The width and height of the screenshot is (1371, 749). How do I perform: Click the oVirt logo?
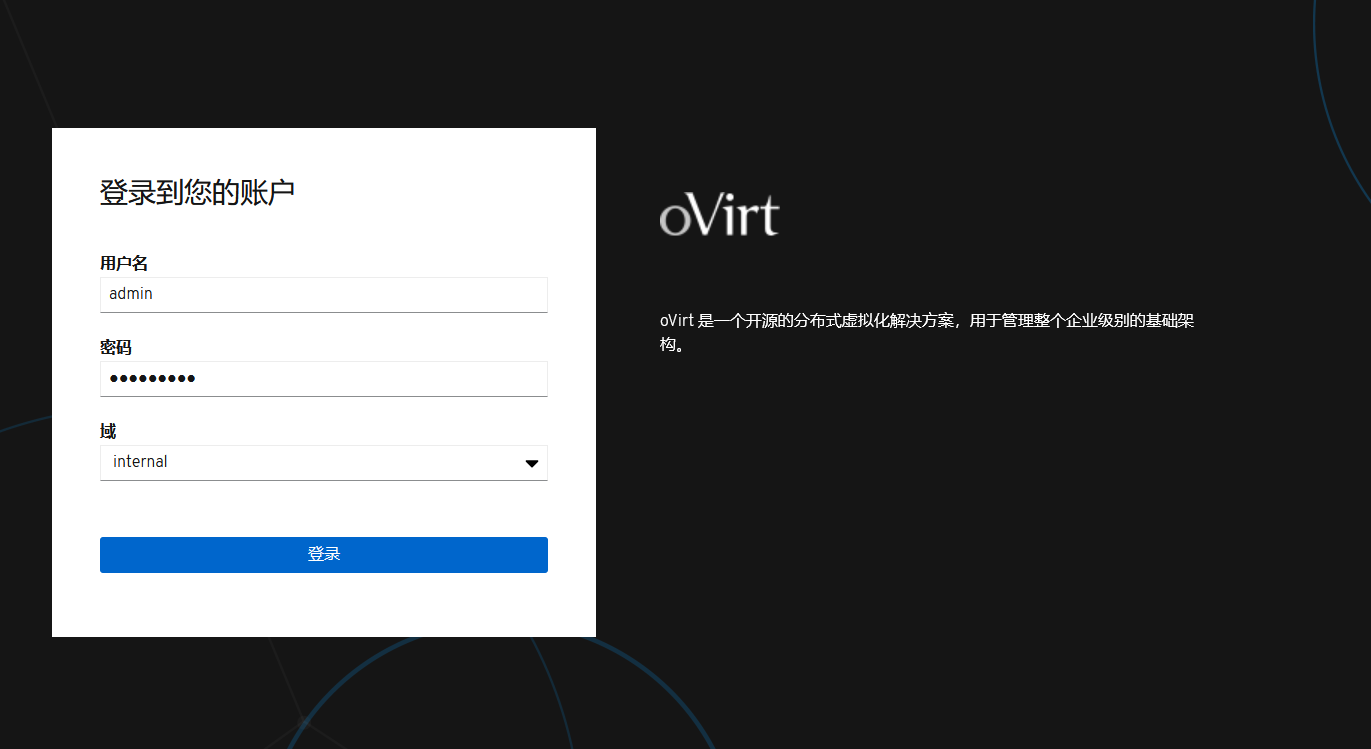pos(719,214)
